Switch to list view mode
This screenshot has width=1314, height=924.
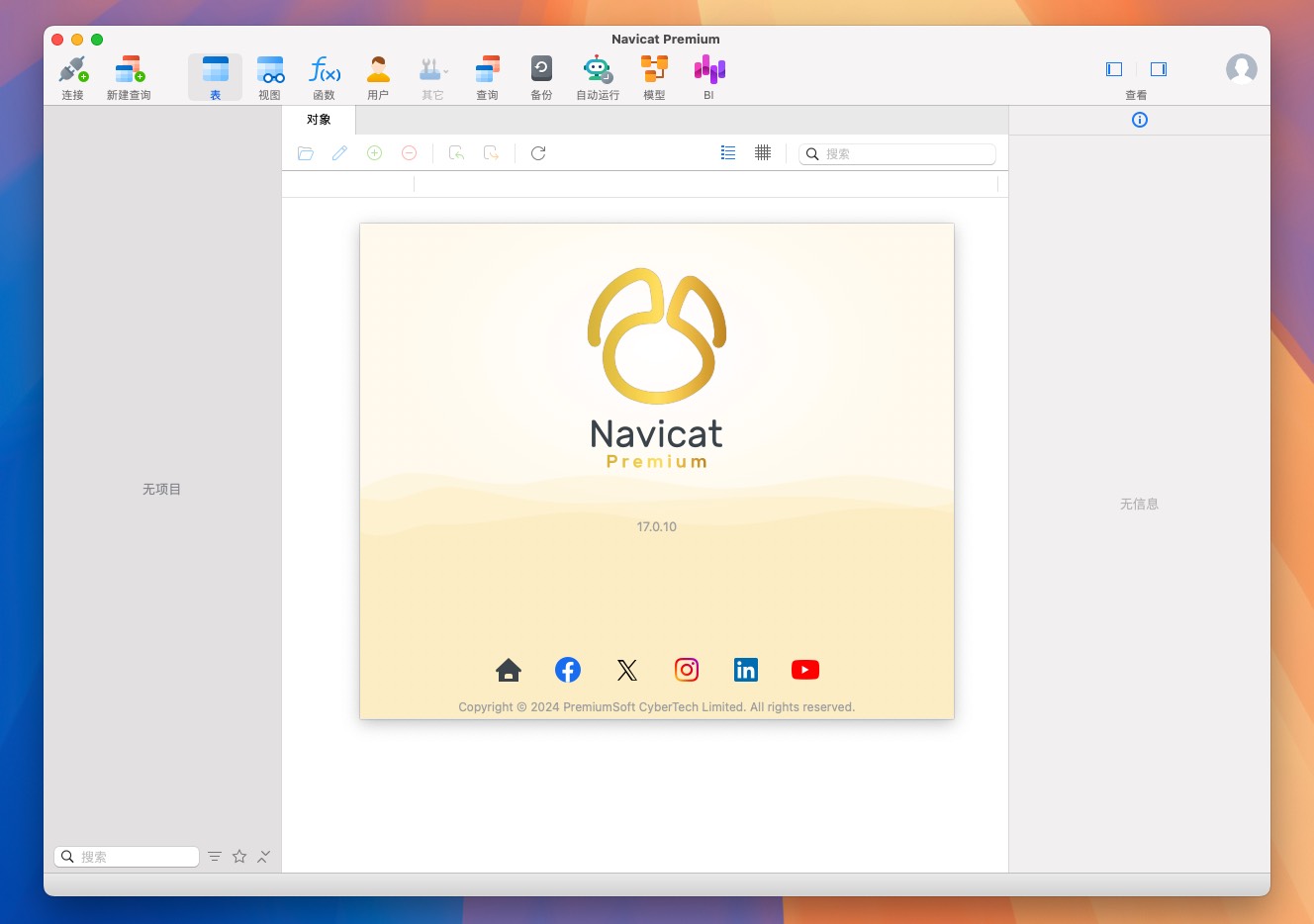coord(728,153)
